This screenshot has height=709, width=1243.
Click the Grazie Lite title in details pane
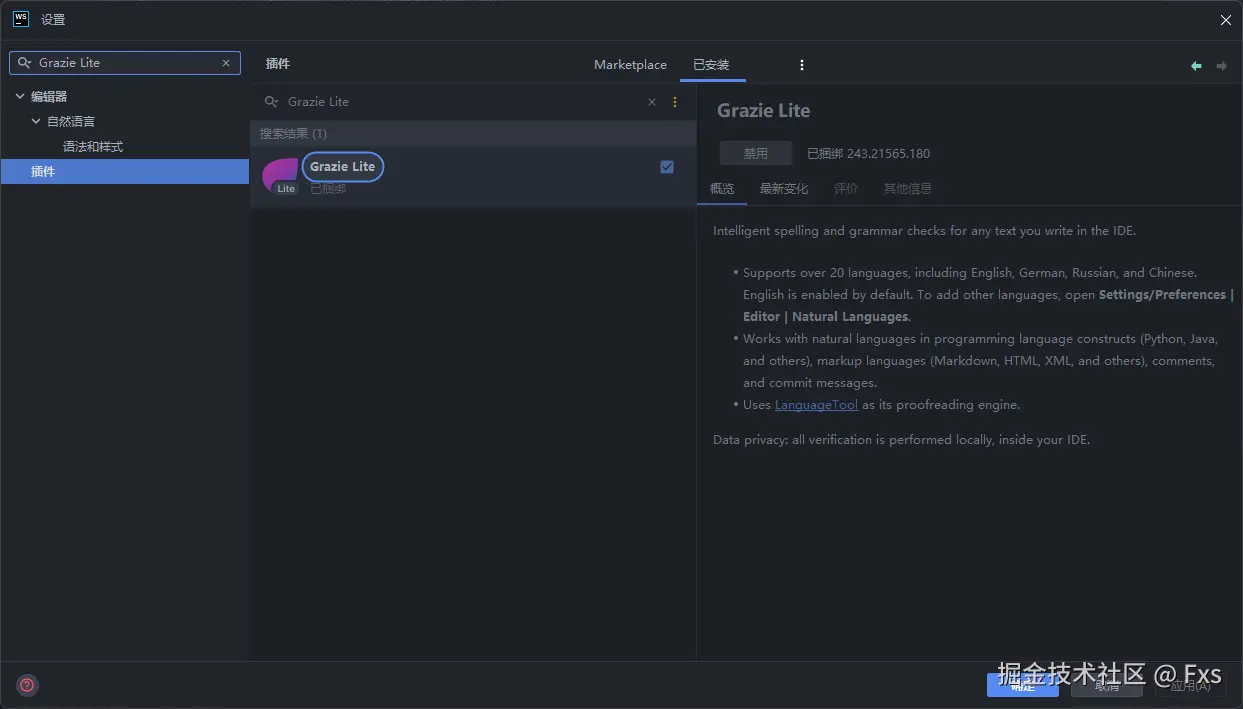pyautogui.click(x=764, y=111)
